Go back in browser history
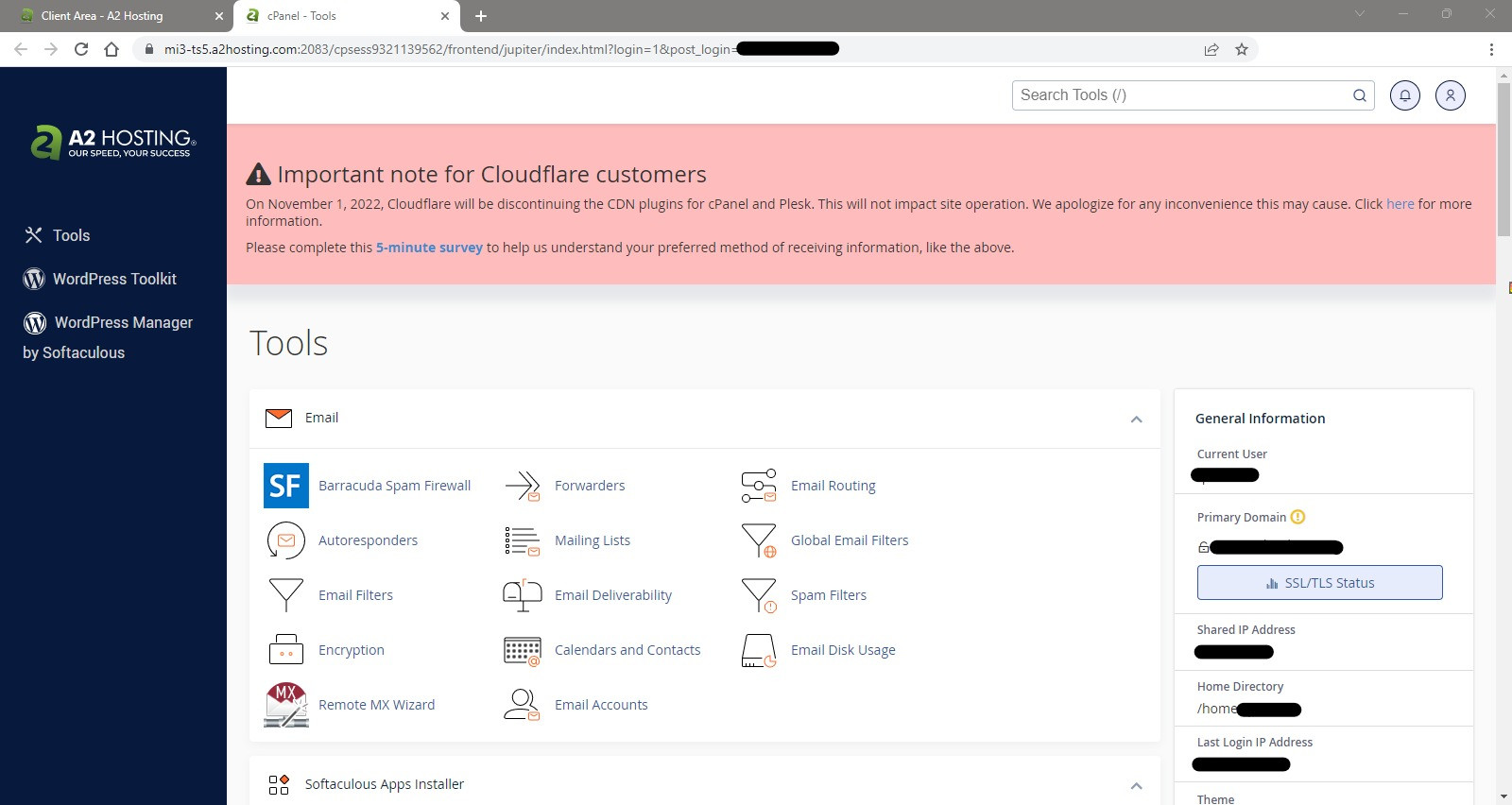Screen dimensions: 1512x805 tap(21, 49)
